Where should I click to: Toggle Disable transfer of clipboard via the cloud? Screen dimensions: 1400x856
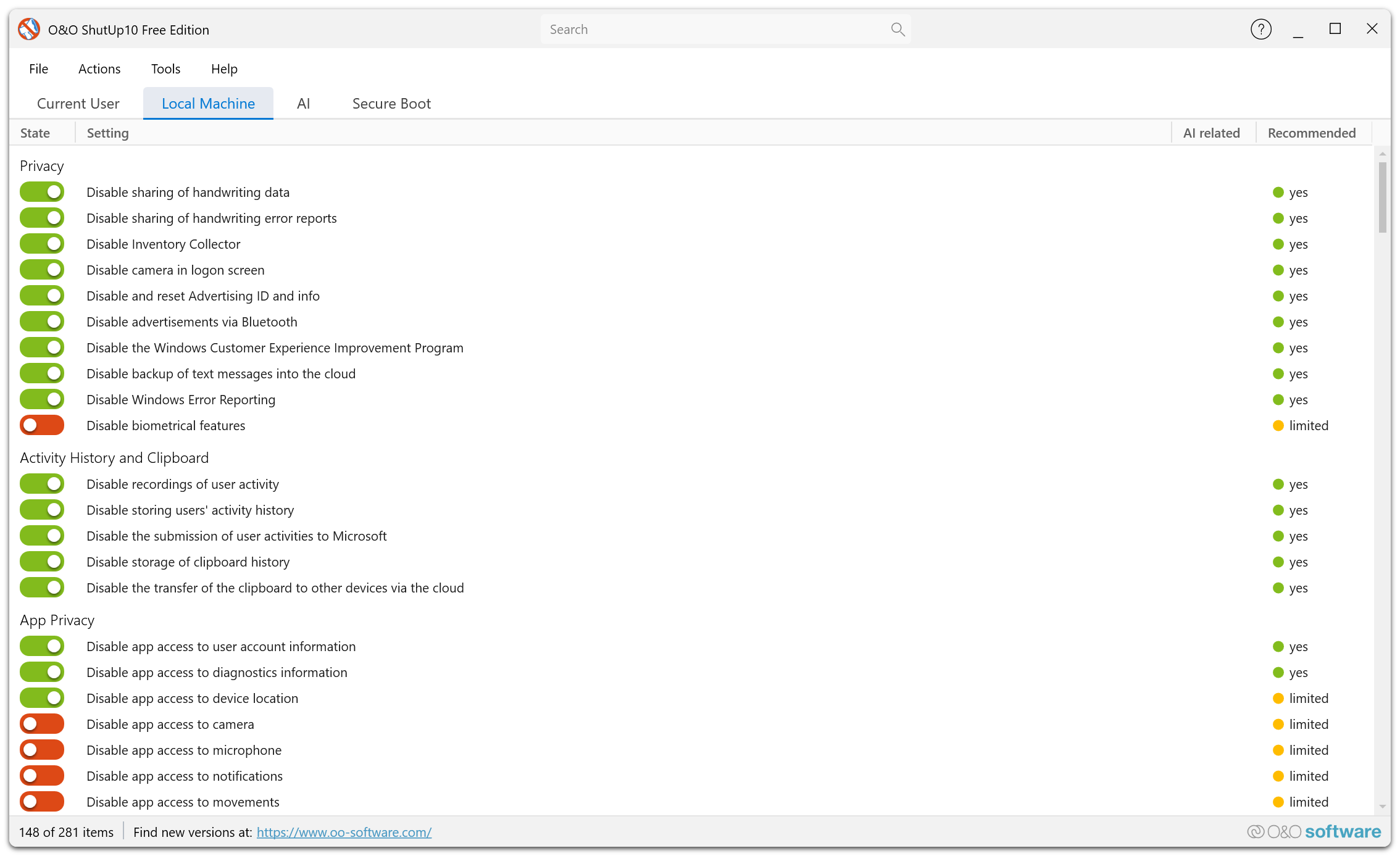click(x=42, y=588)
